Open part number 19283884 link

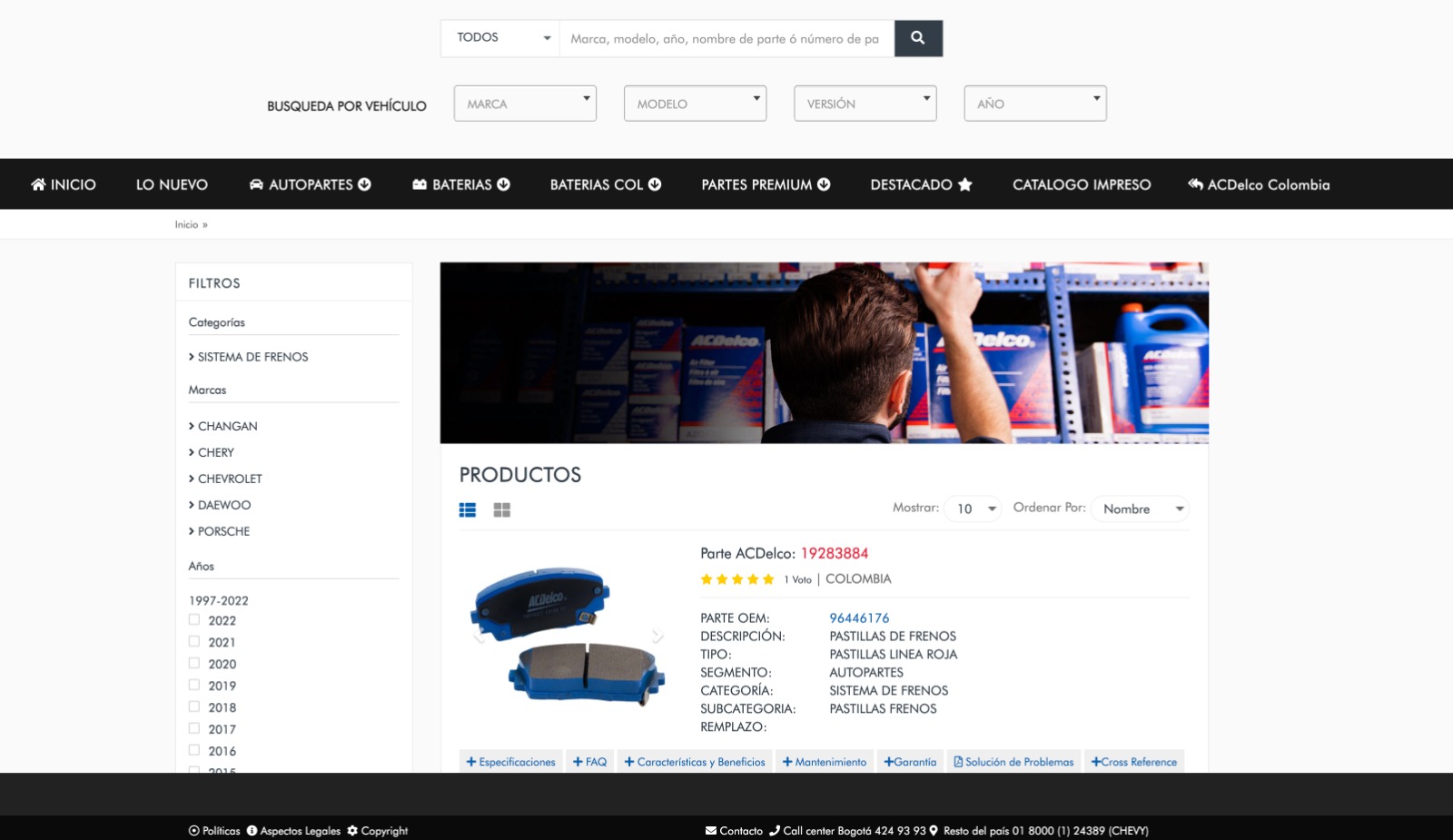click(835, 553)
